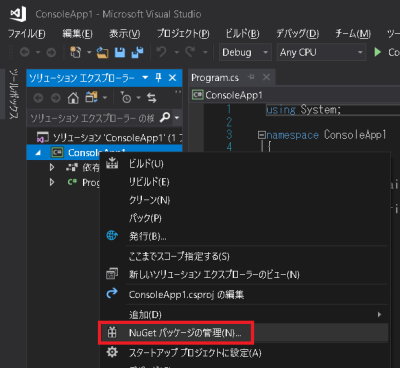
Task: Click sync with active document icon
Action: 152,98
